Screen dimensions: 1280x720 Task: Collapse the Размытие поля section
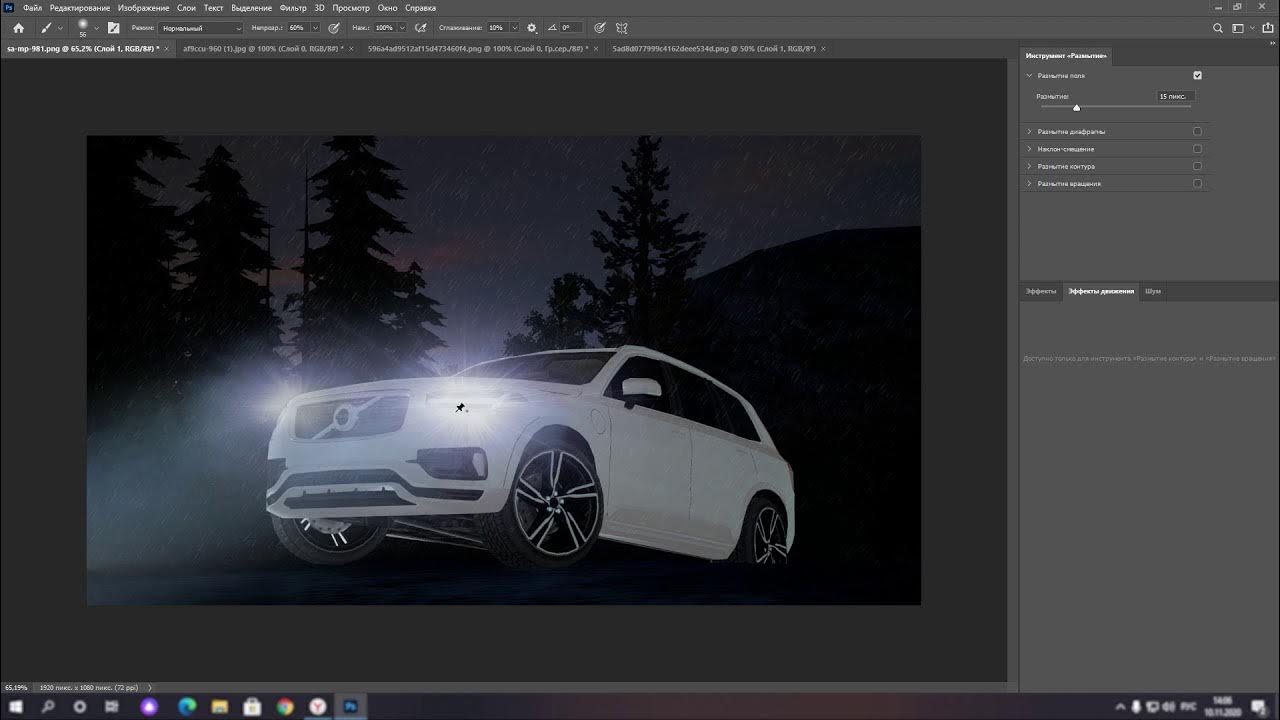click(x=1029, y=75)
